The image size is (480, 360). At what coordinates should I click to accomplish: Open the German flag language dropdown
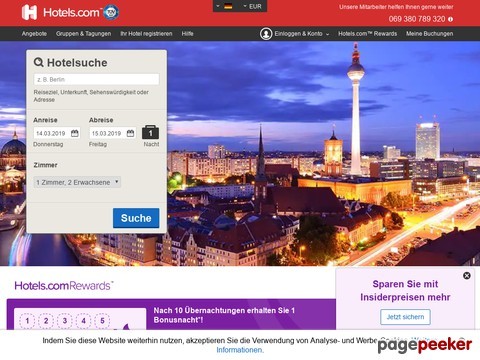pyautogui.click(x=224, y=6)
